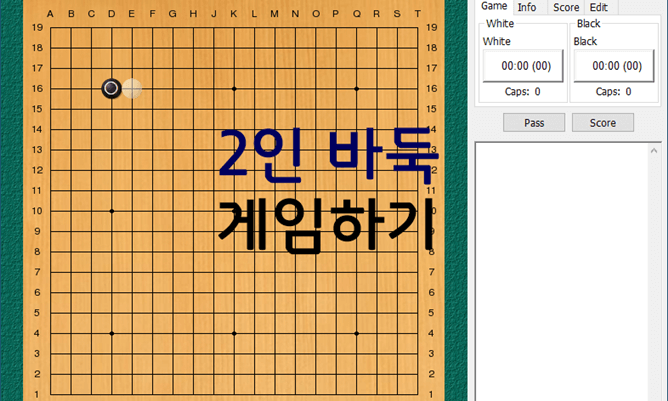Click the star point at Q4

click(357, 333)
